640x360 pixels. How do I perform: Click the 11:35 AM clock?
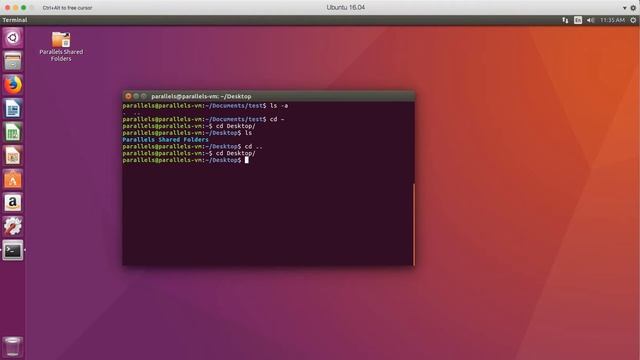[612, 20]
